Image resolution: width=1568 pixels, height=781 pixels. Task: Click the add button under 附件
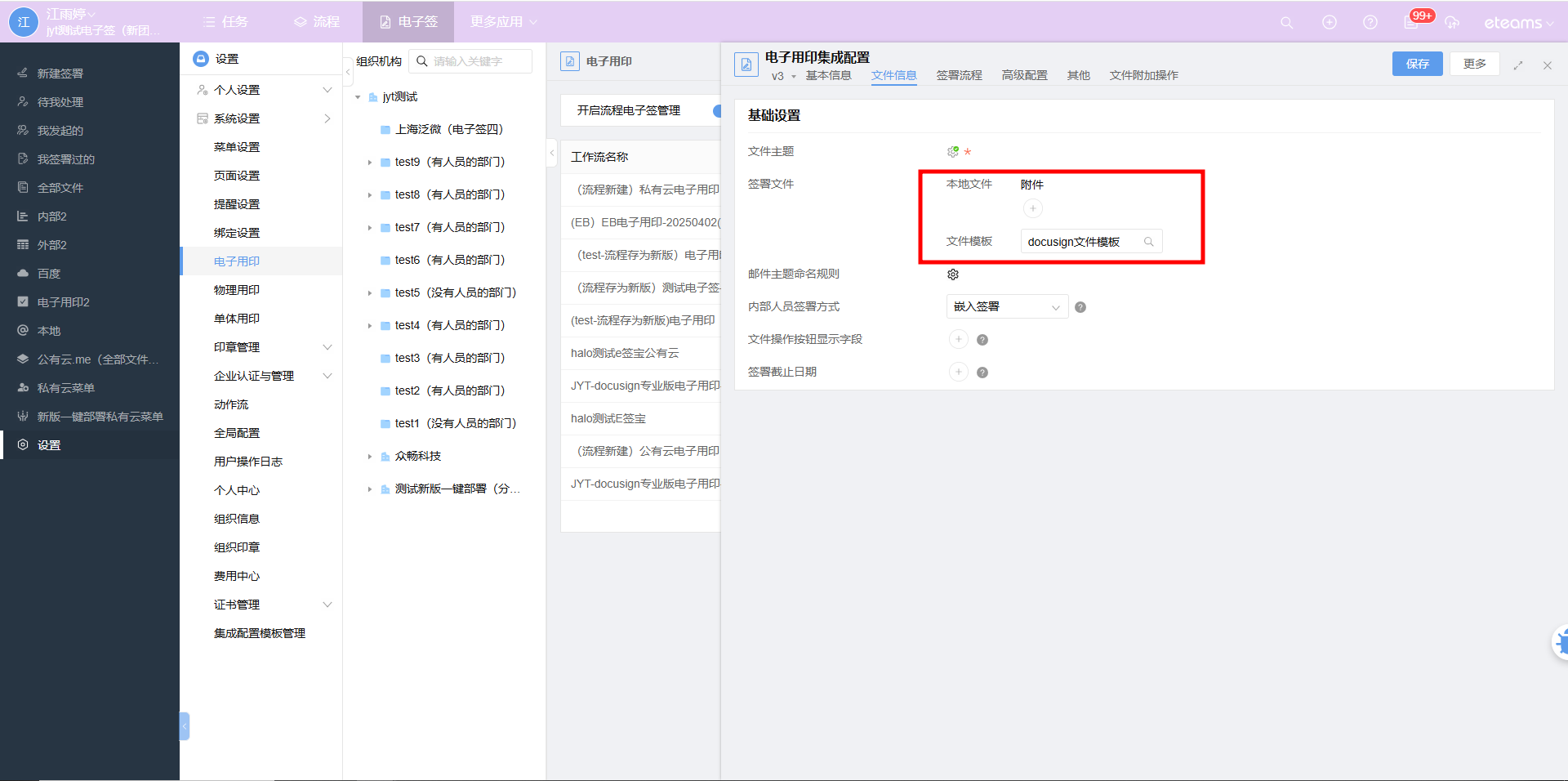[1033, 209]
